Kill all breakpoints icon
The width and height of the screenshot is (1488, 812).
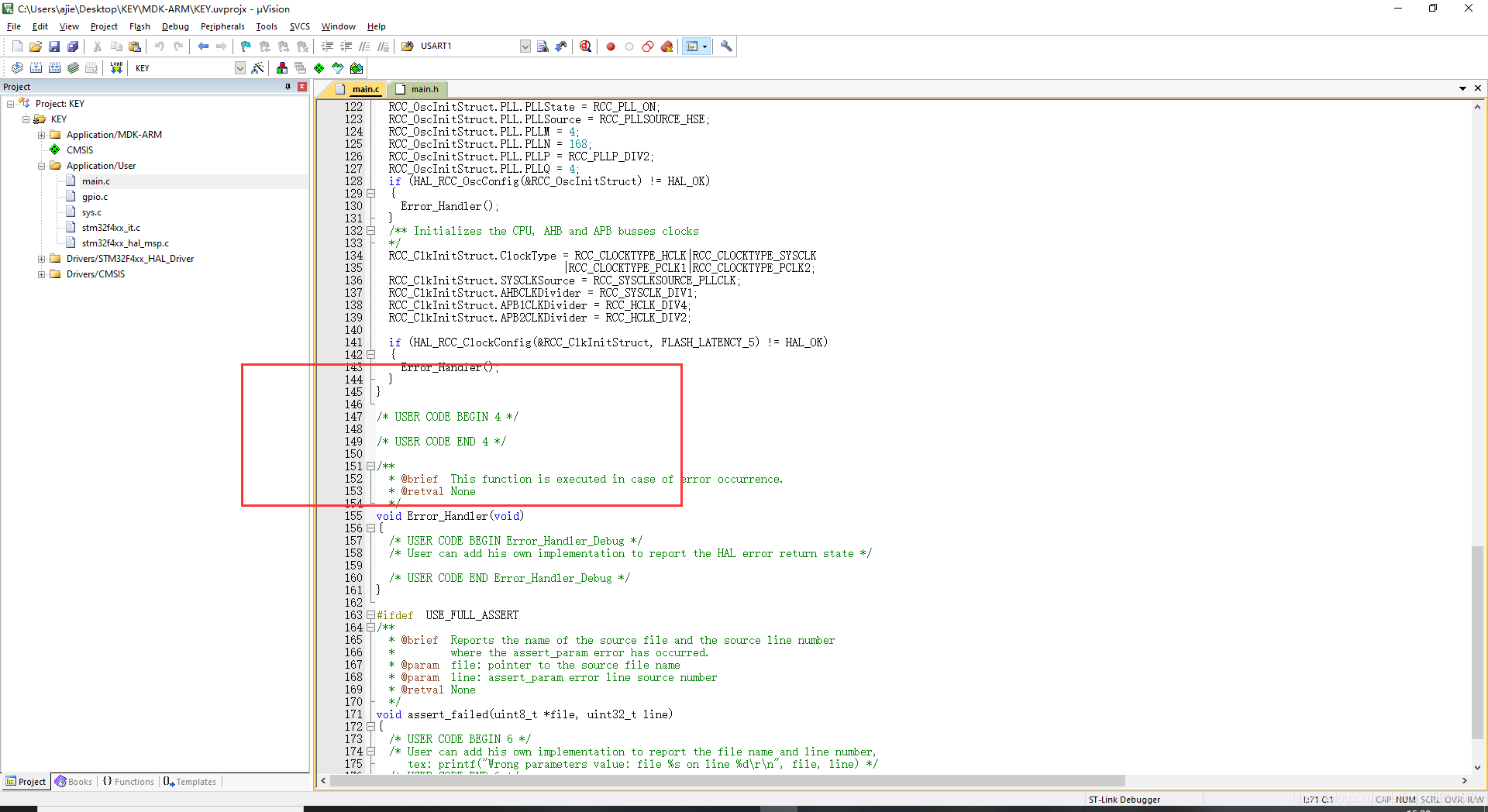pos(666,46)
